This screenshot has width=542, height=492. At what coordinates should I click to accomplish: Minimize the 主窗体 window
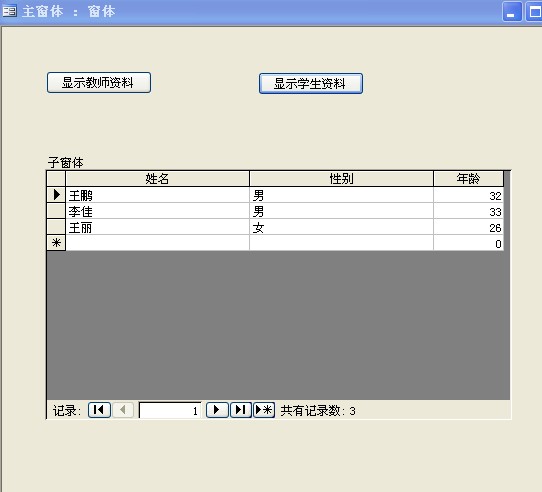pyautogui.click(x=512, y=12)
